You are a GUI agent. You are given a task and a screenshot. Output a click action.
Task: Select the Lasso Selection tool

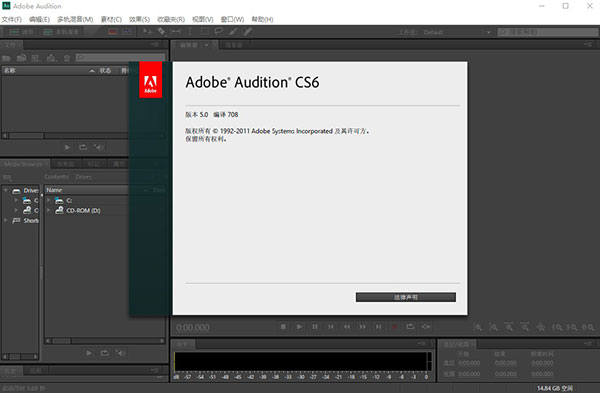219,31
